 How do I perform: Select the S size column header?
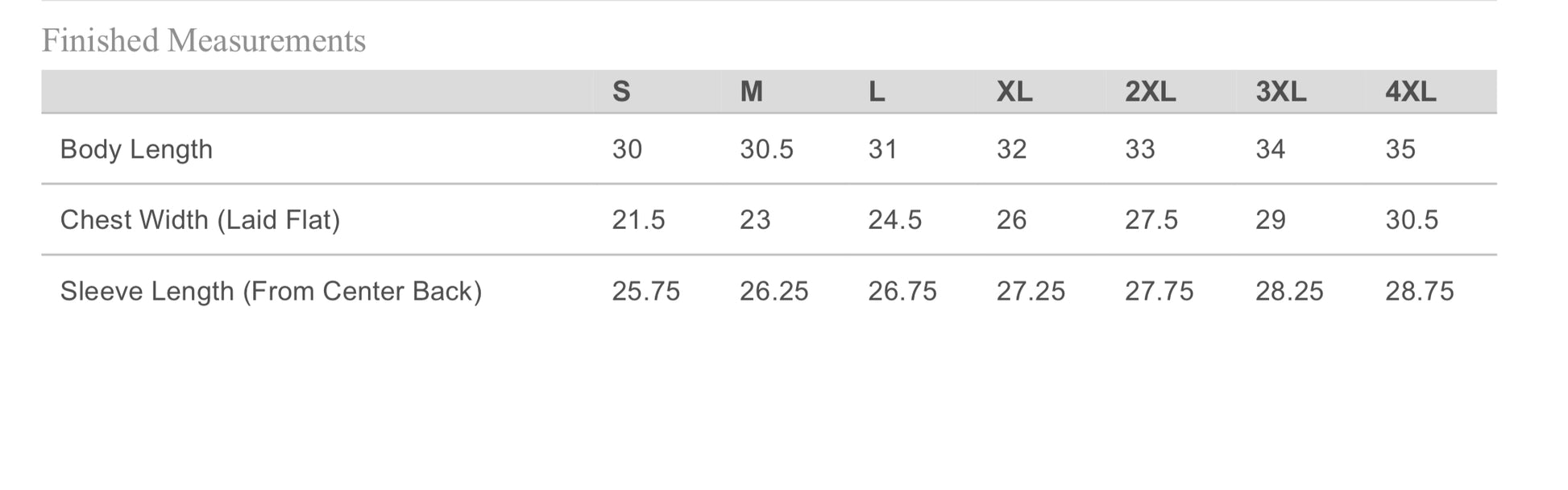coord(620,92)
